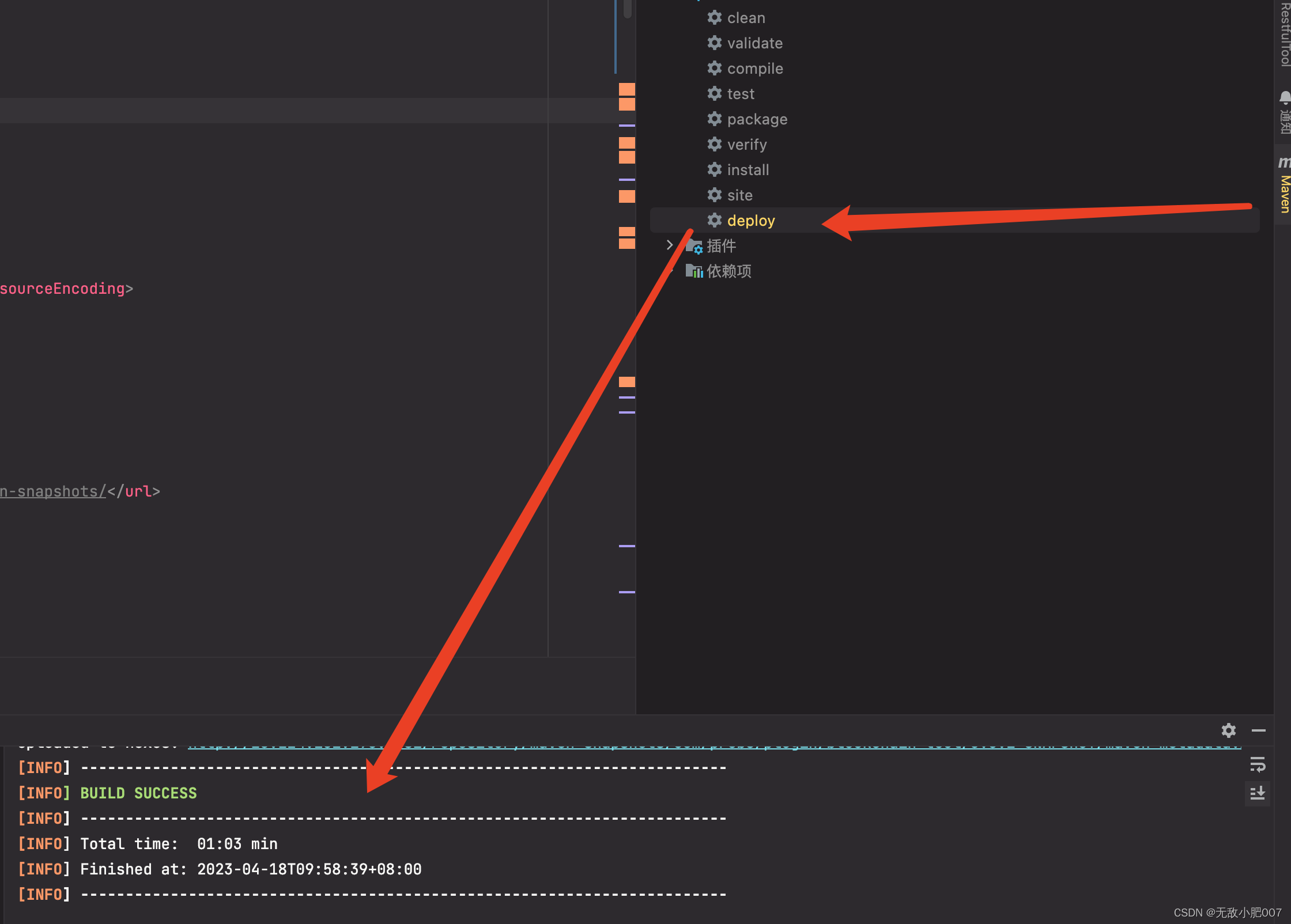Toggle scroll to end of console
1291x924 pixels.
[1258, 793]
